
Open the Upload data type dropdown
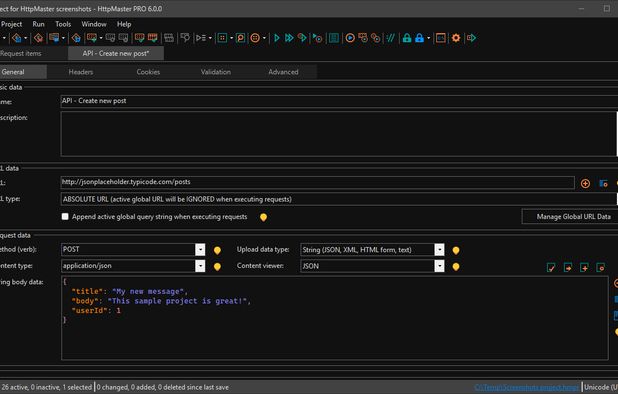(x=439, y=249)
